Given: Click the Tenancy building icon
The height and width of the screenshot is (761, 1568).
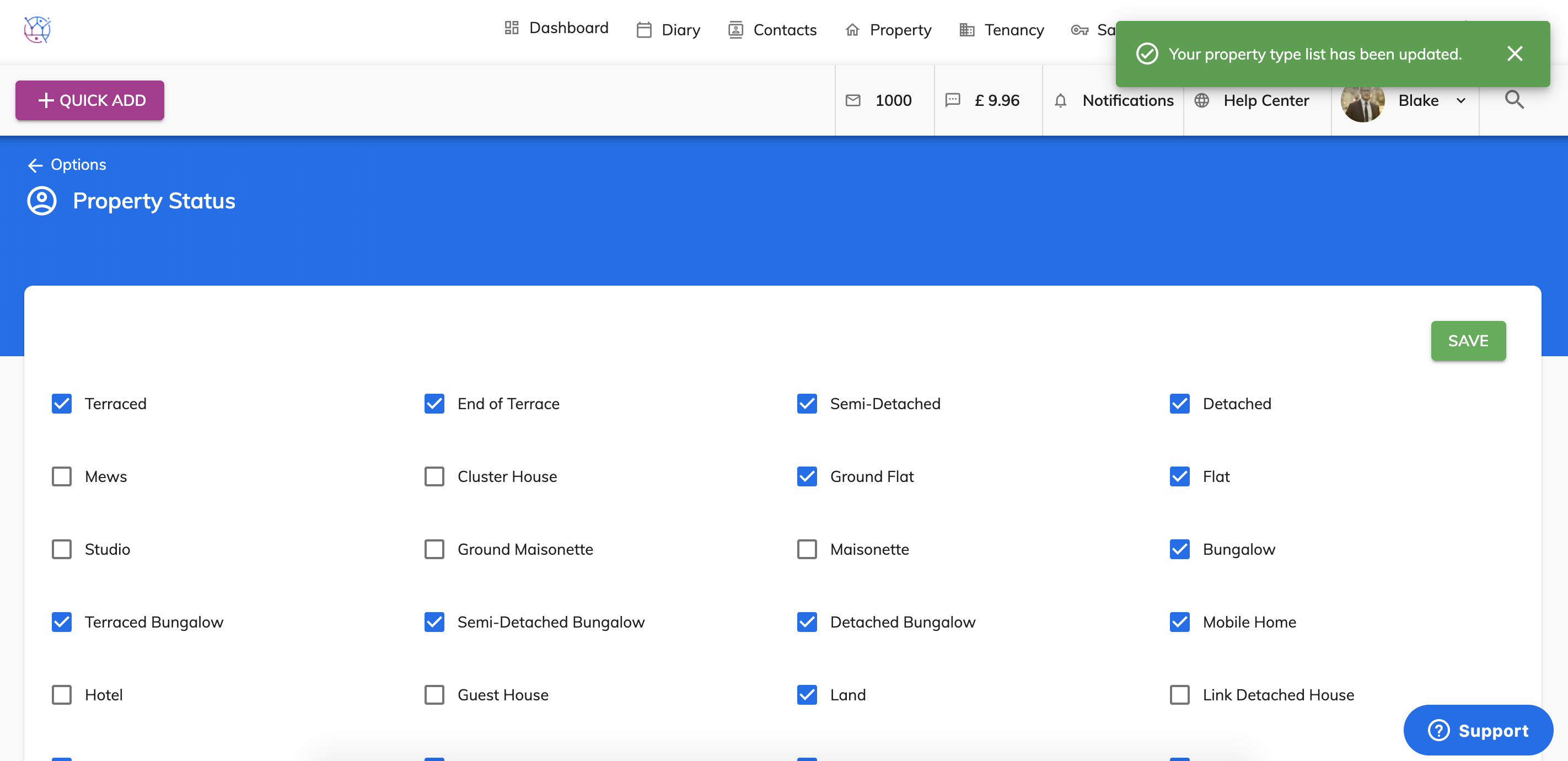Looking at the screenshot, I should coord(966,29).
